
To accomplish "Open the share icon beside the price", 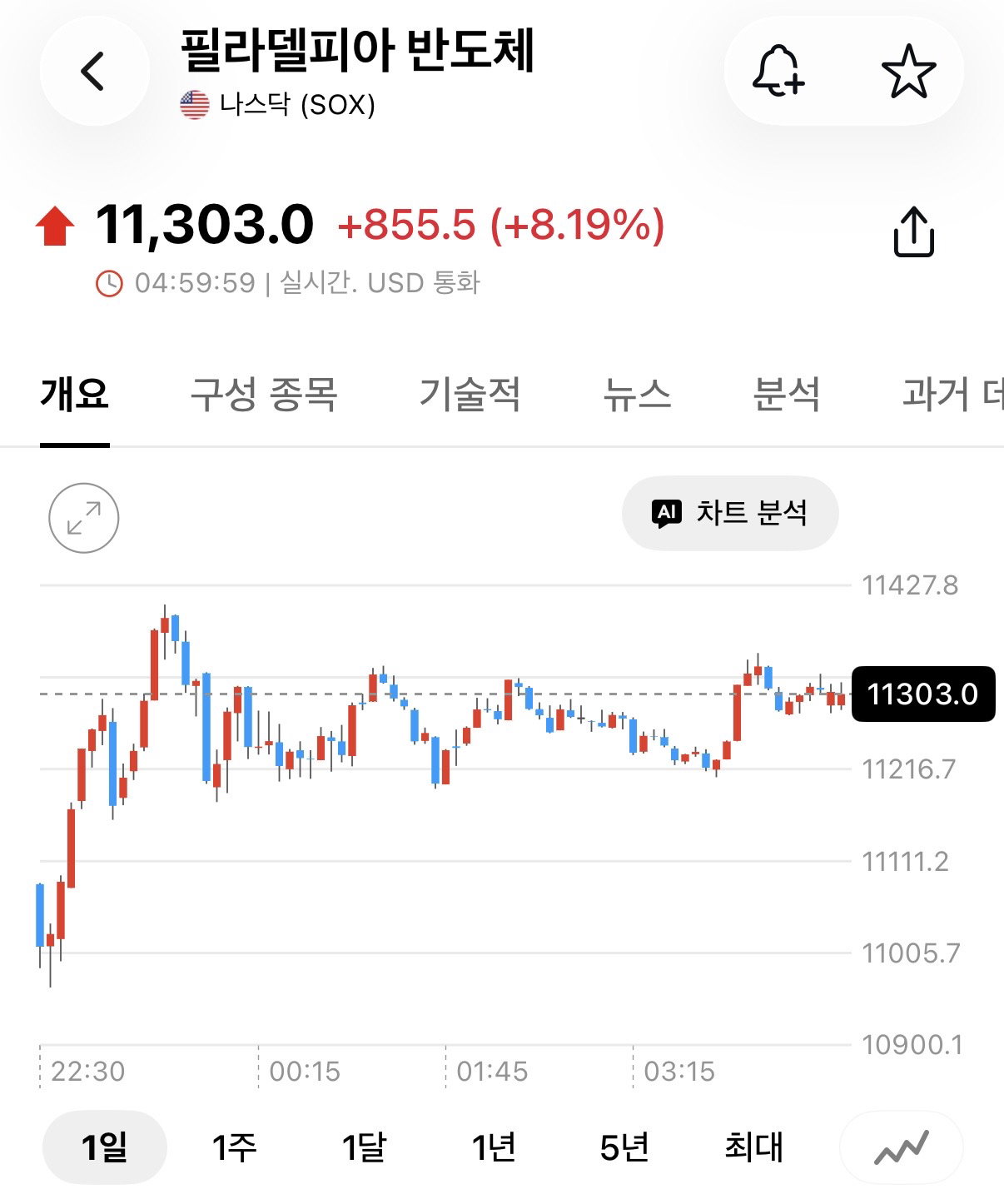I will pyautogui.click(x=913, y=231).
